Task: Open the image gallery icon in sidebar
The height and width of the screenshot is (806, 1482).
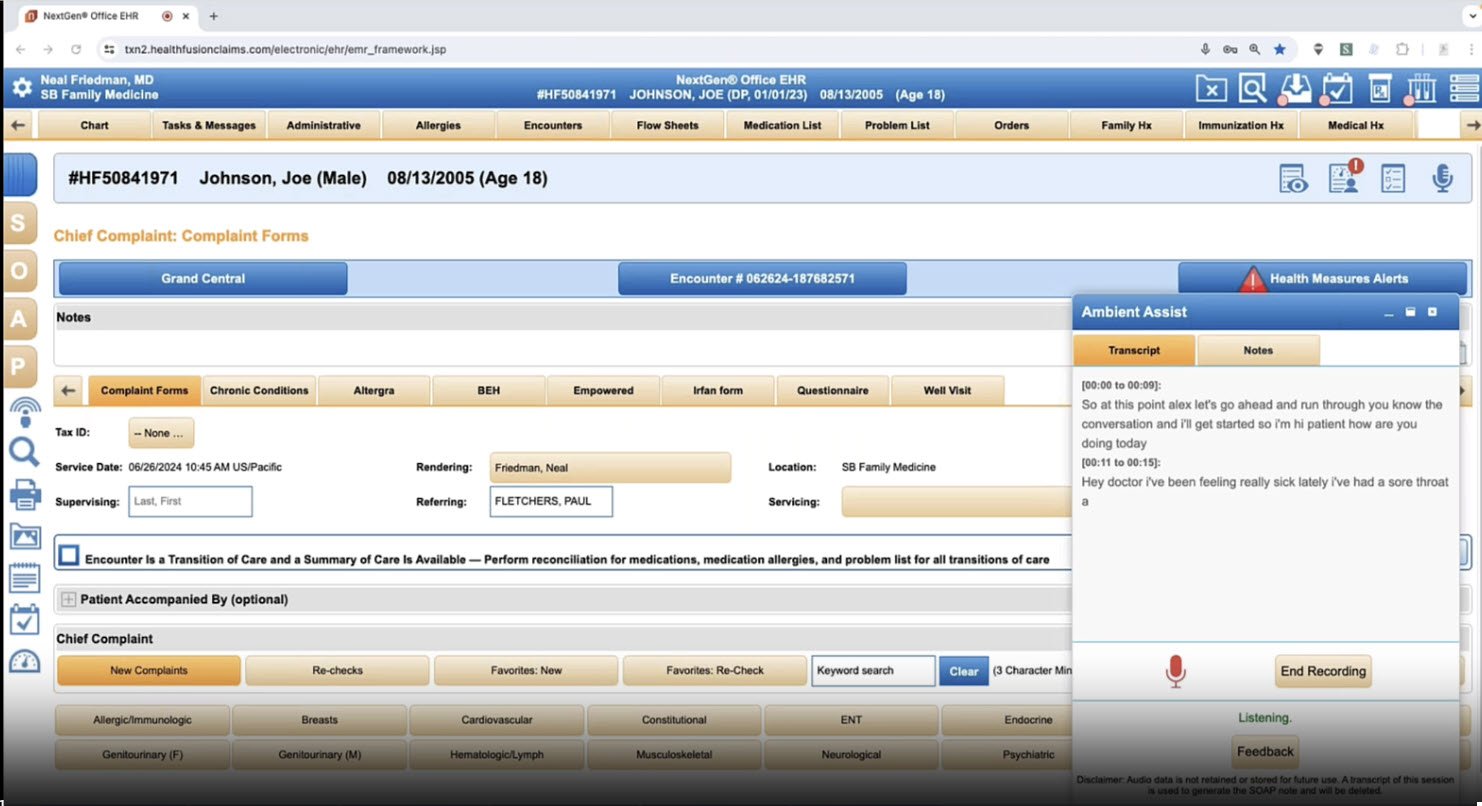Action: pyautogui.click(x=24, y=536)
